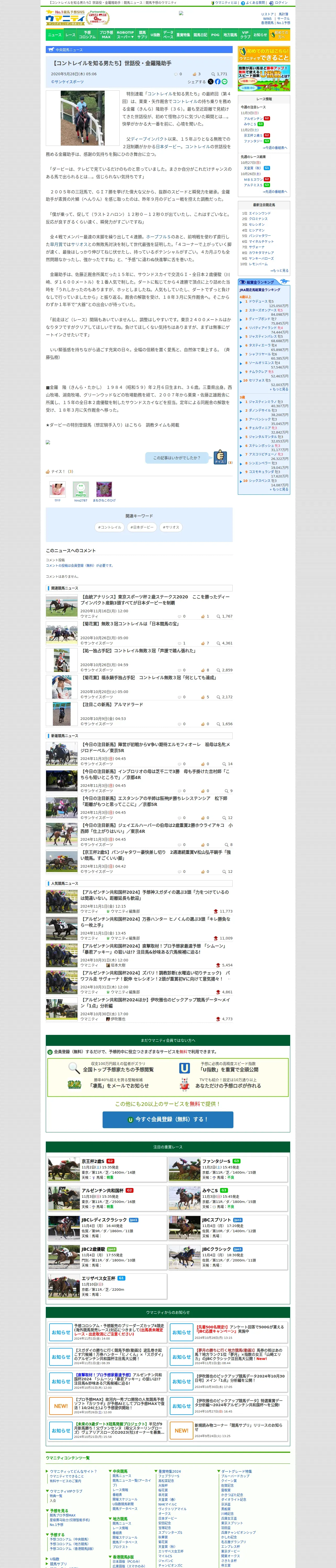
Task: Click the U指数 promotion banner in the sidebar
Action: 264,78
